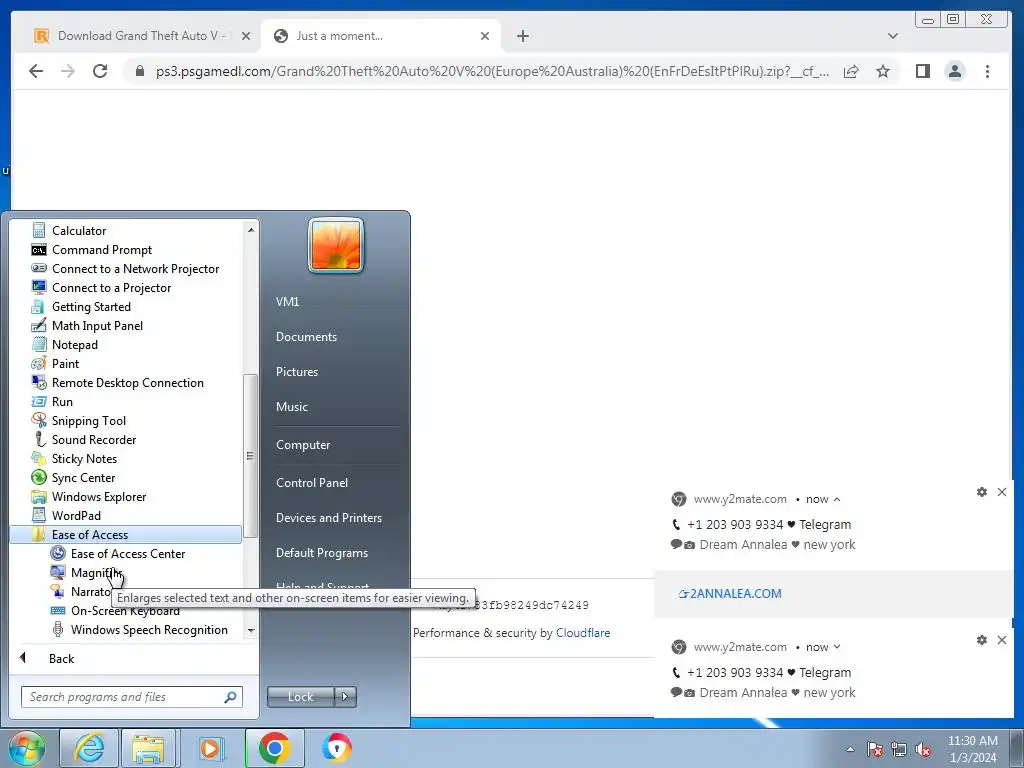Toggle Chrome side panel
This screenshot has width=1024, height=768.
click(x=922, y=71)
